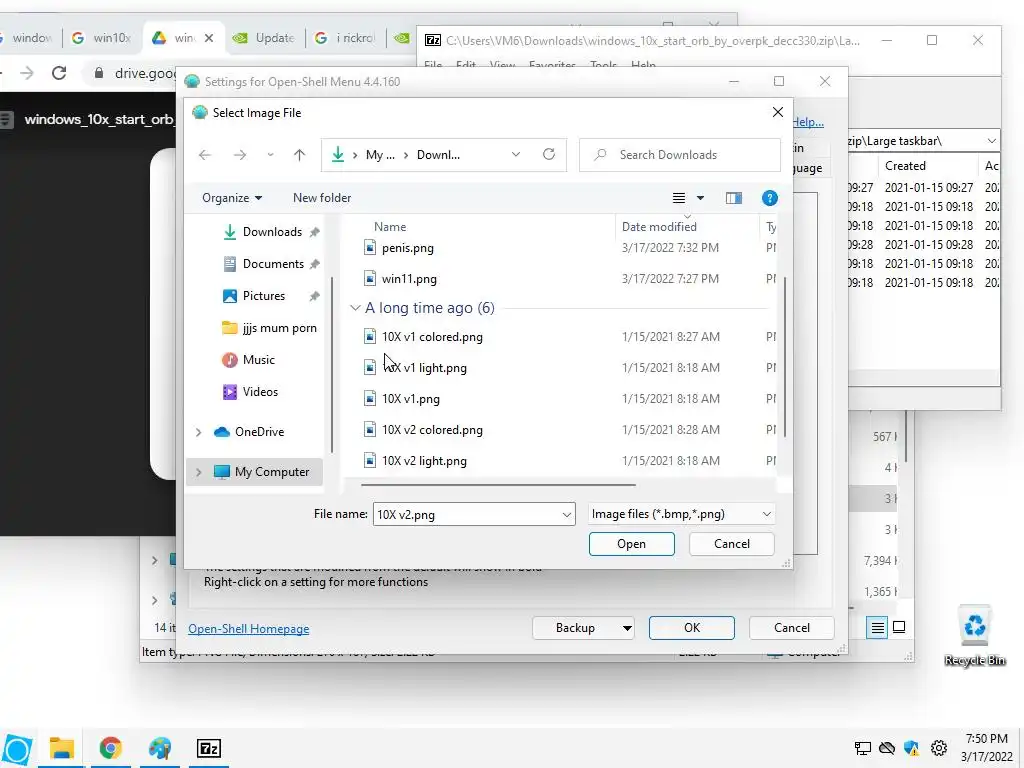Reload the Chrome page

tap(59, 73)
